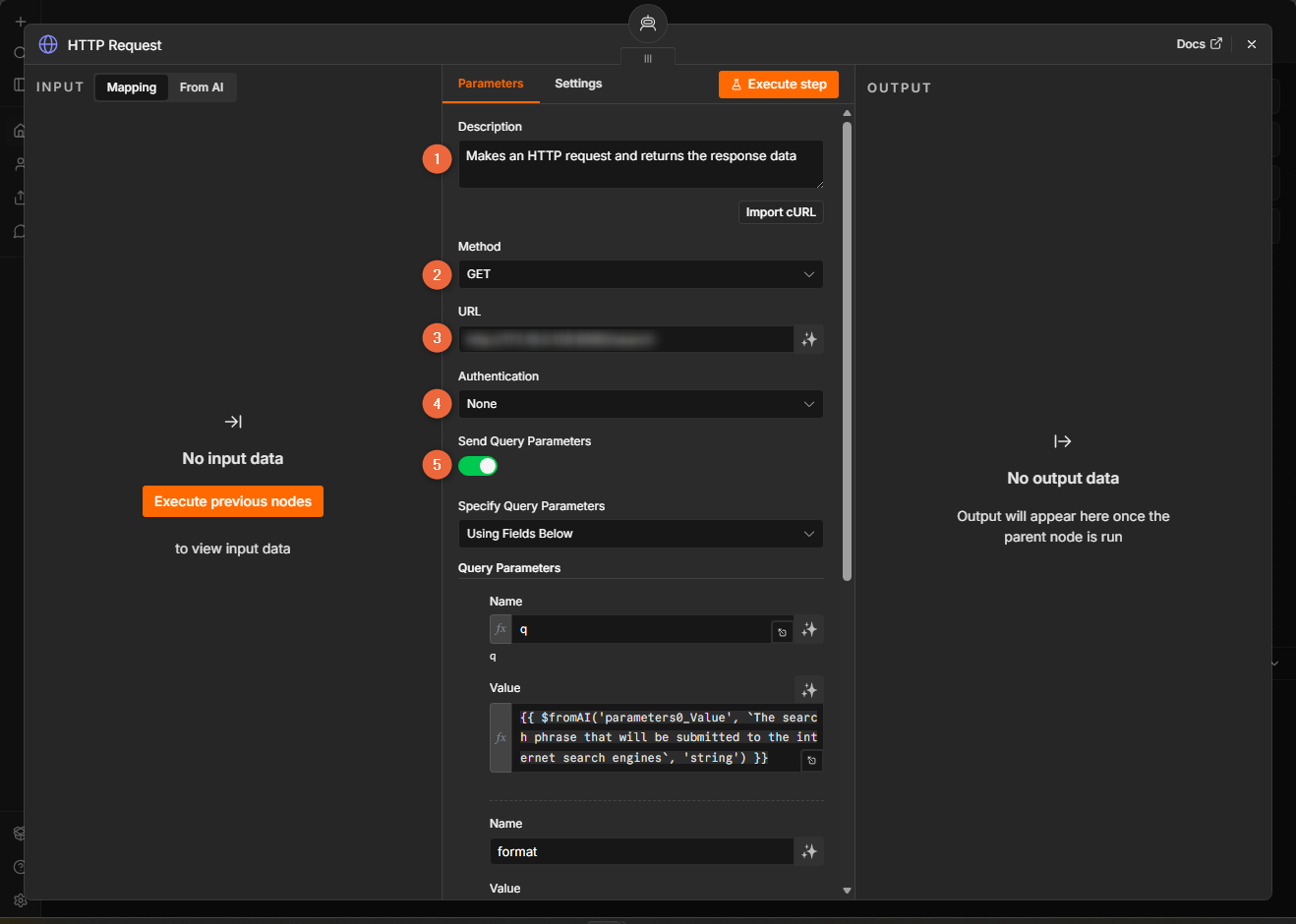Click the reset icon in the Value expression box
Viewport: 1296px width, 924px height.
[x=811, y=760]
